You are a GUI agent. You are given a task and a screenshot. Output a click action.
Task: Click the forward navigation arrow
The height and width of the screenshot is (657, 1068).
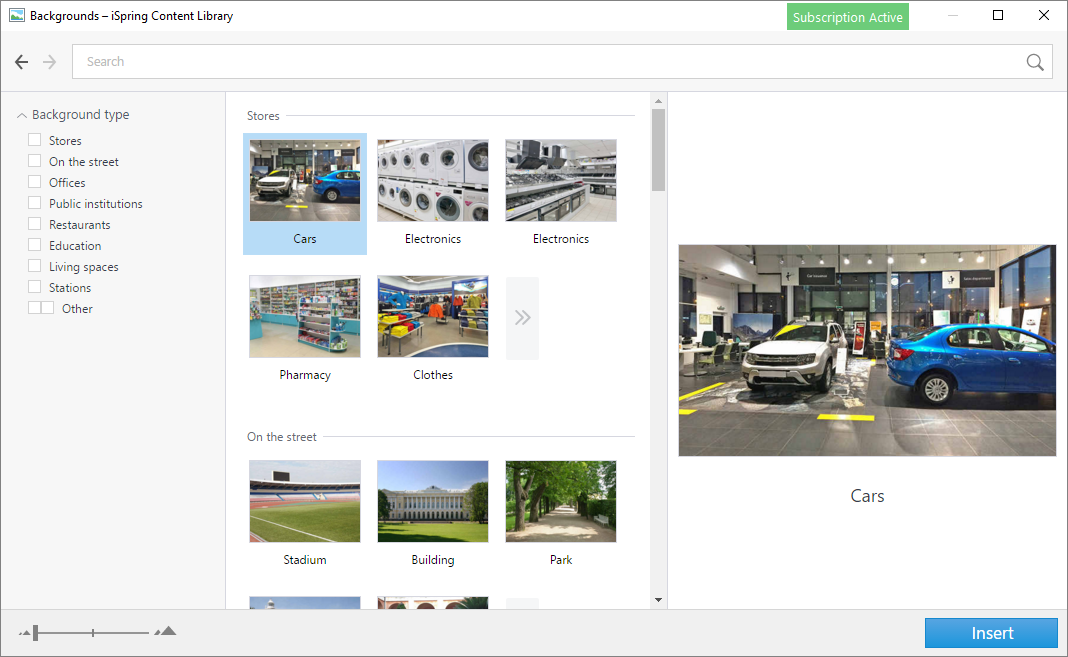[x=50, y=62]
